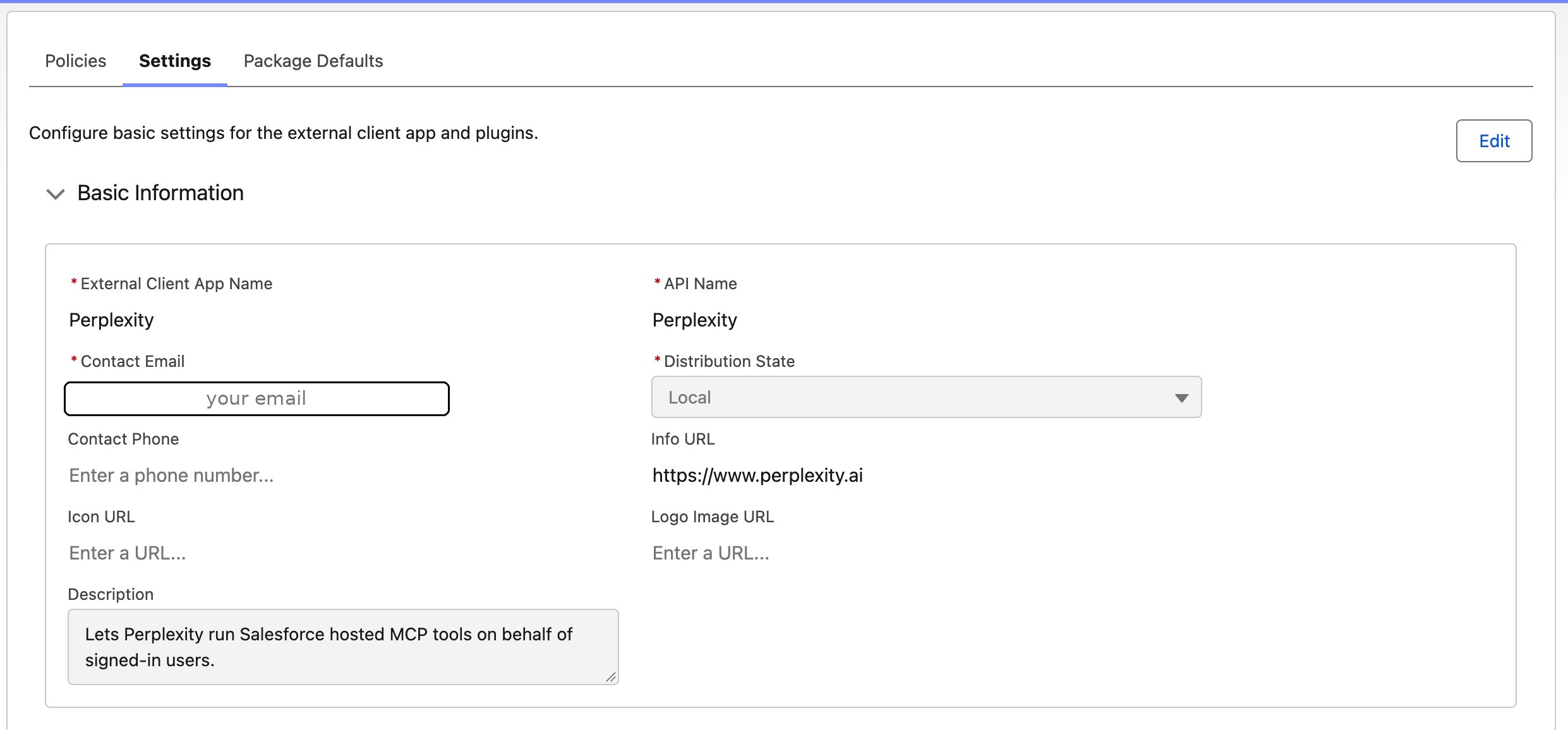Image resolution: width=1568 pixels, height=730 pixels.
Task: Select the Settings tab
Action: tap(175, 61)
